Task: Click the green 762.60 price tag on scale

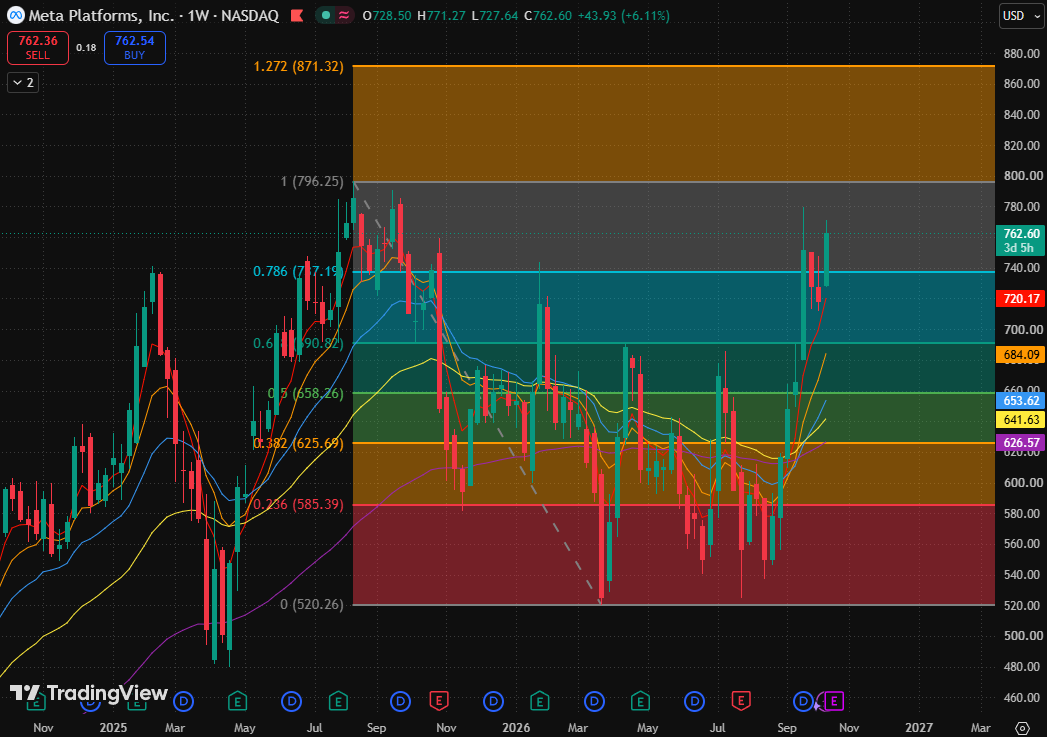Action: [1020, 240]
